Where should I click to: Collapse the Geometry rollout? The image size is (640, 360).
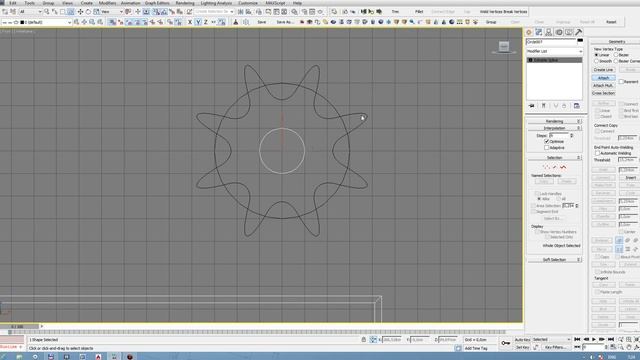[616, 42]
